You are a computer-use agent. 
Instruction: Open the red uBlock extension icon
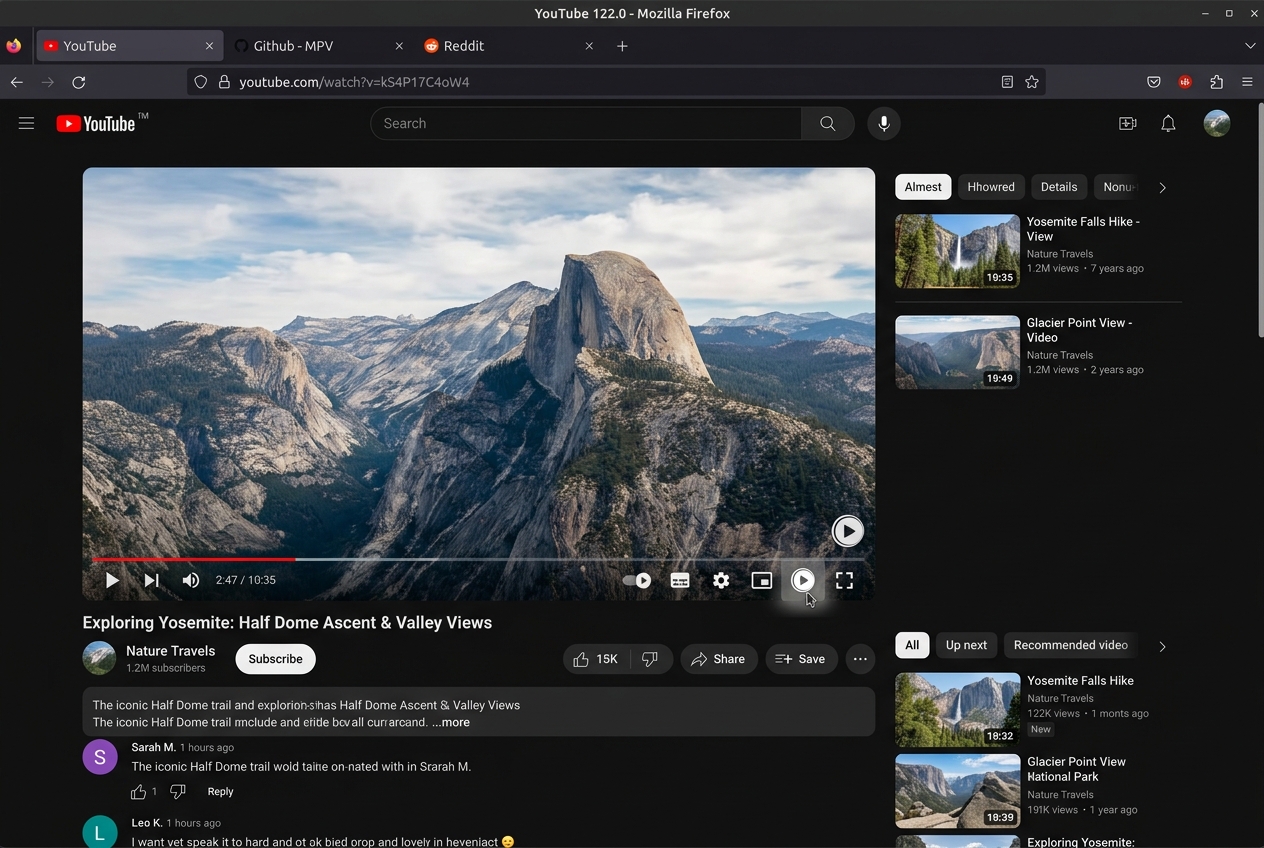coord(1185,82)
